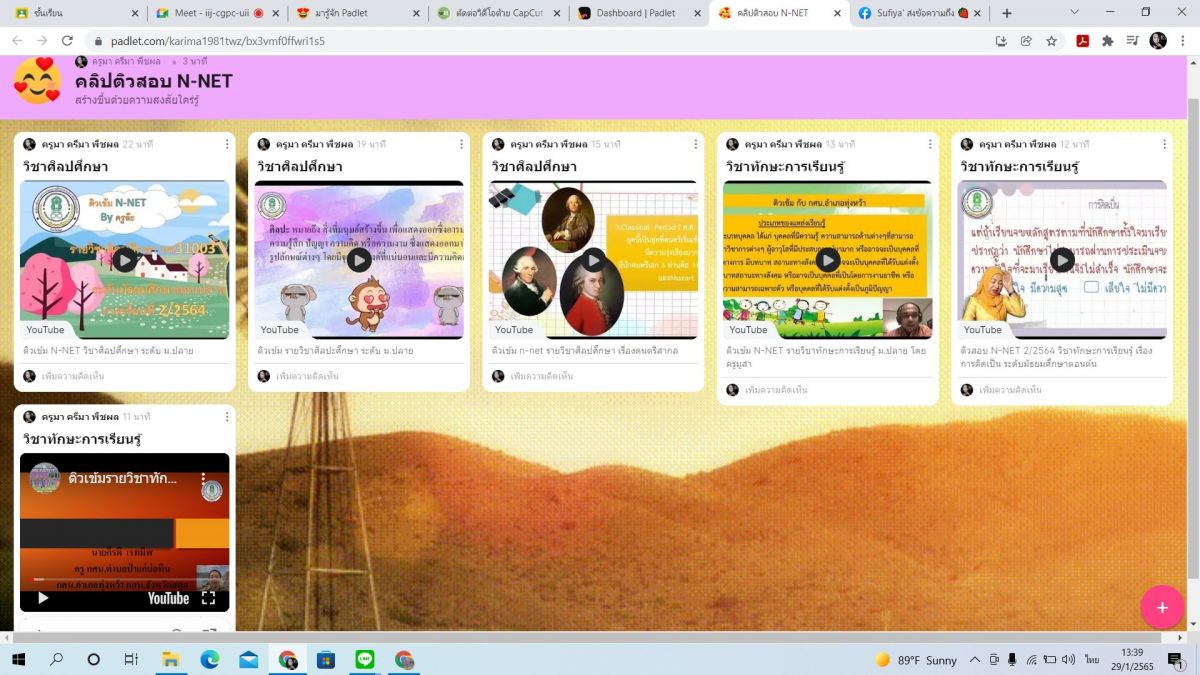Expand the tab search chevron in title bar
The width and height of the screenshot is (1200, 675).
(x=1074, y=13)
